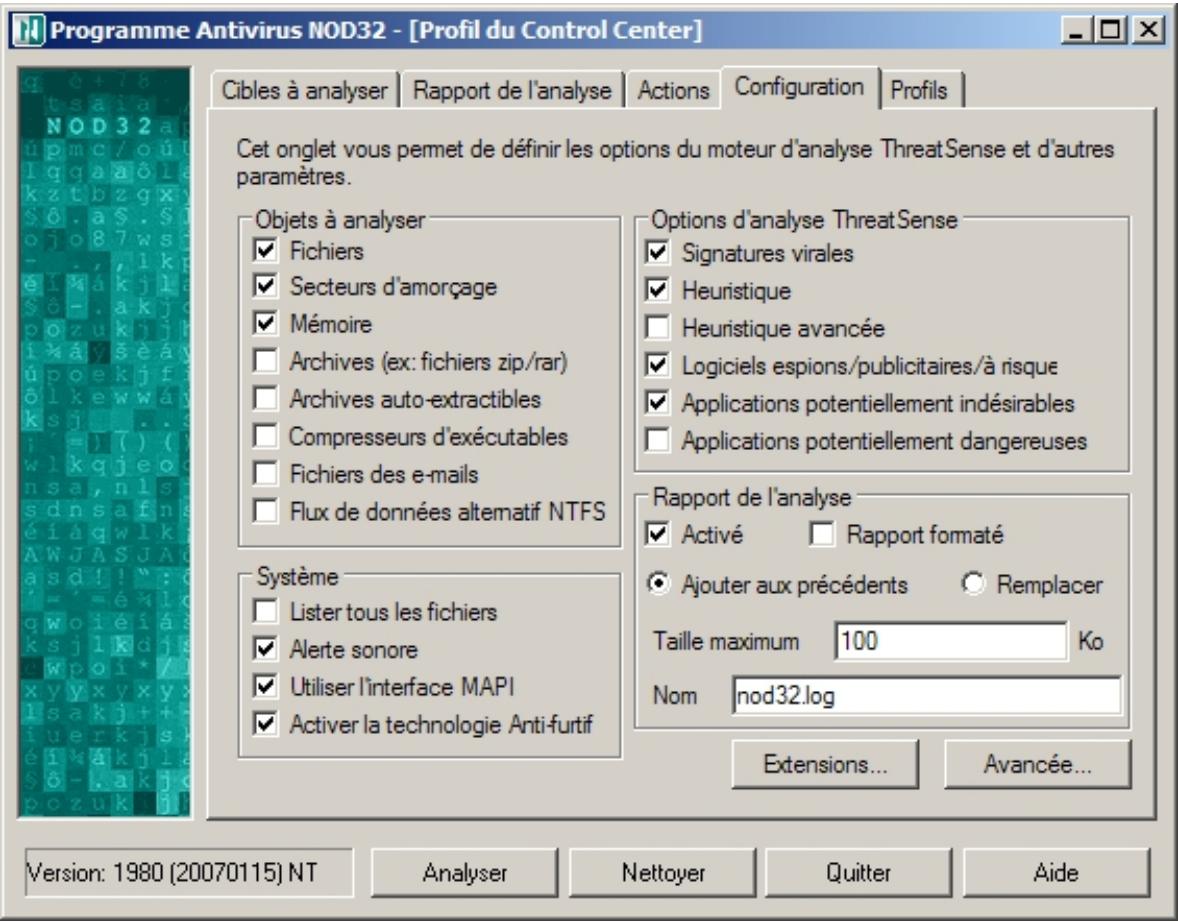1178x923 pixels.
Task: Switch to Cibles à analyser tab
Action: 304,90
